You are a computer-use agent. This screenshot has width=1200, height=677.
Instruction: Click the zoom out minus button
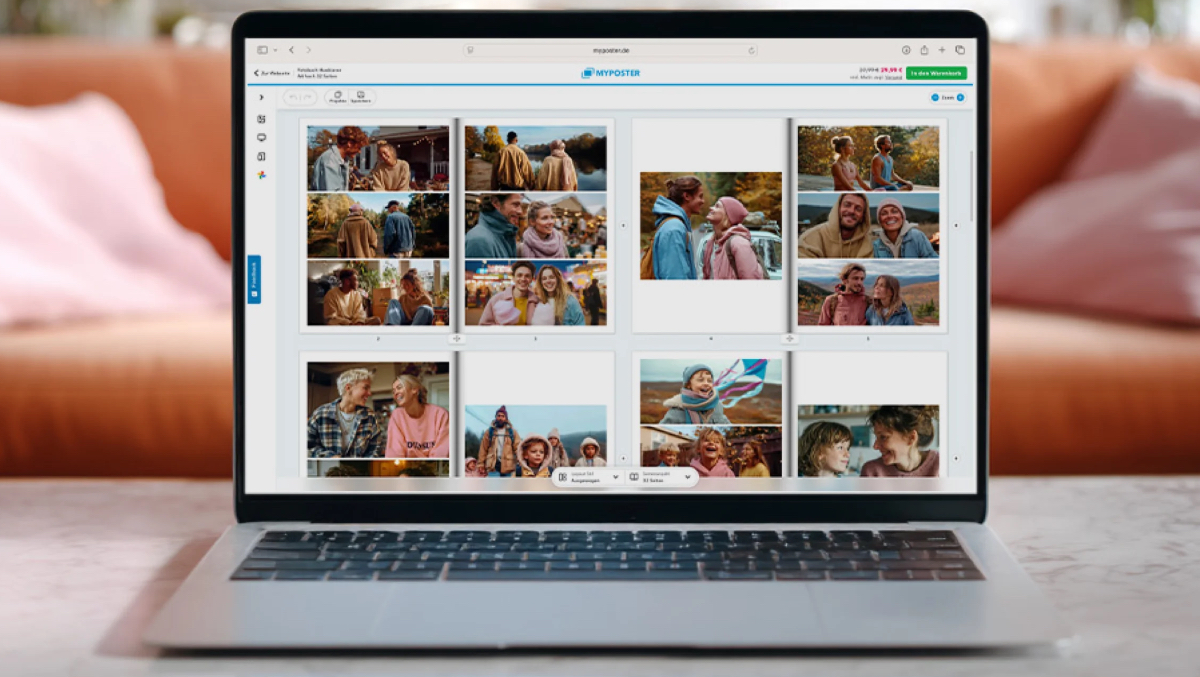point(935,97)
